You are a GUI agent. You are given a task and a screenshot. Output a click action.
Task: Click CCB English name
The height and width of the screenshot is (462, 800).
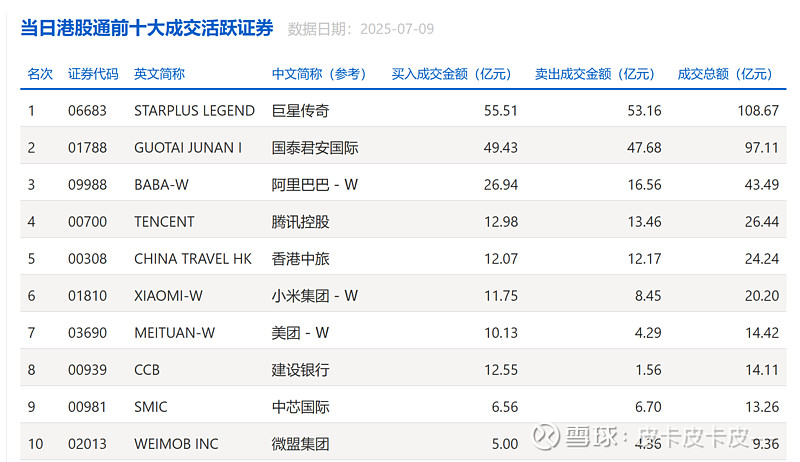pos(147,370)
